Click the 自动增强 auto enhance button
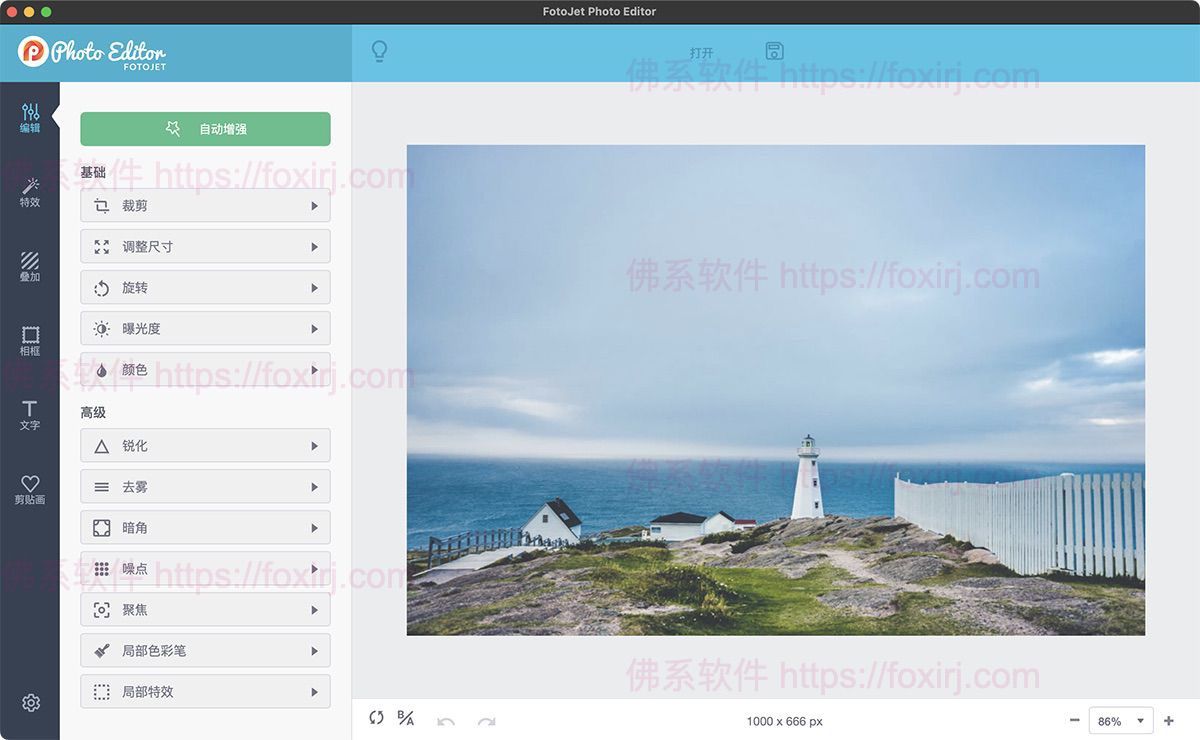Viewport: 1200px width, 740px height. pyautogui.click(x=205, y=129)
